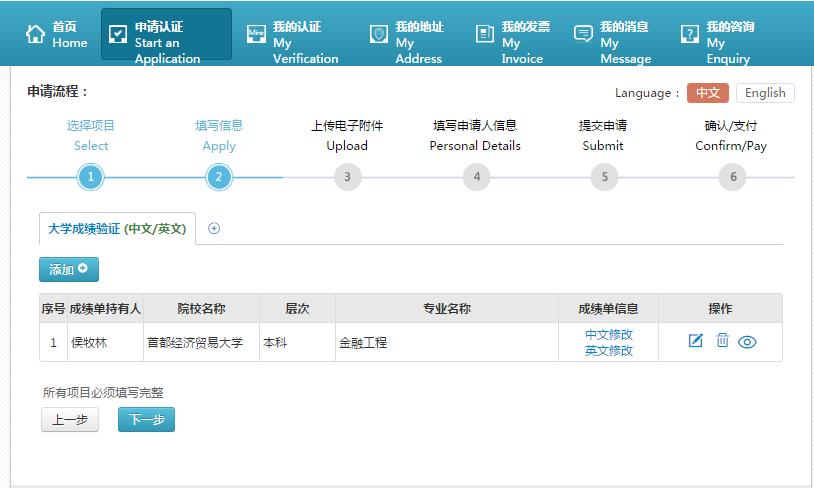The image size is (814, 488).
Task: Click step 4 circle Personal Details
Action: tap(476, 177)
